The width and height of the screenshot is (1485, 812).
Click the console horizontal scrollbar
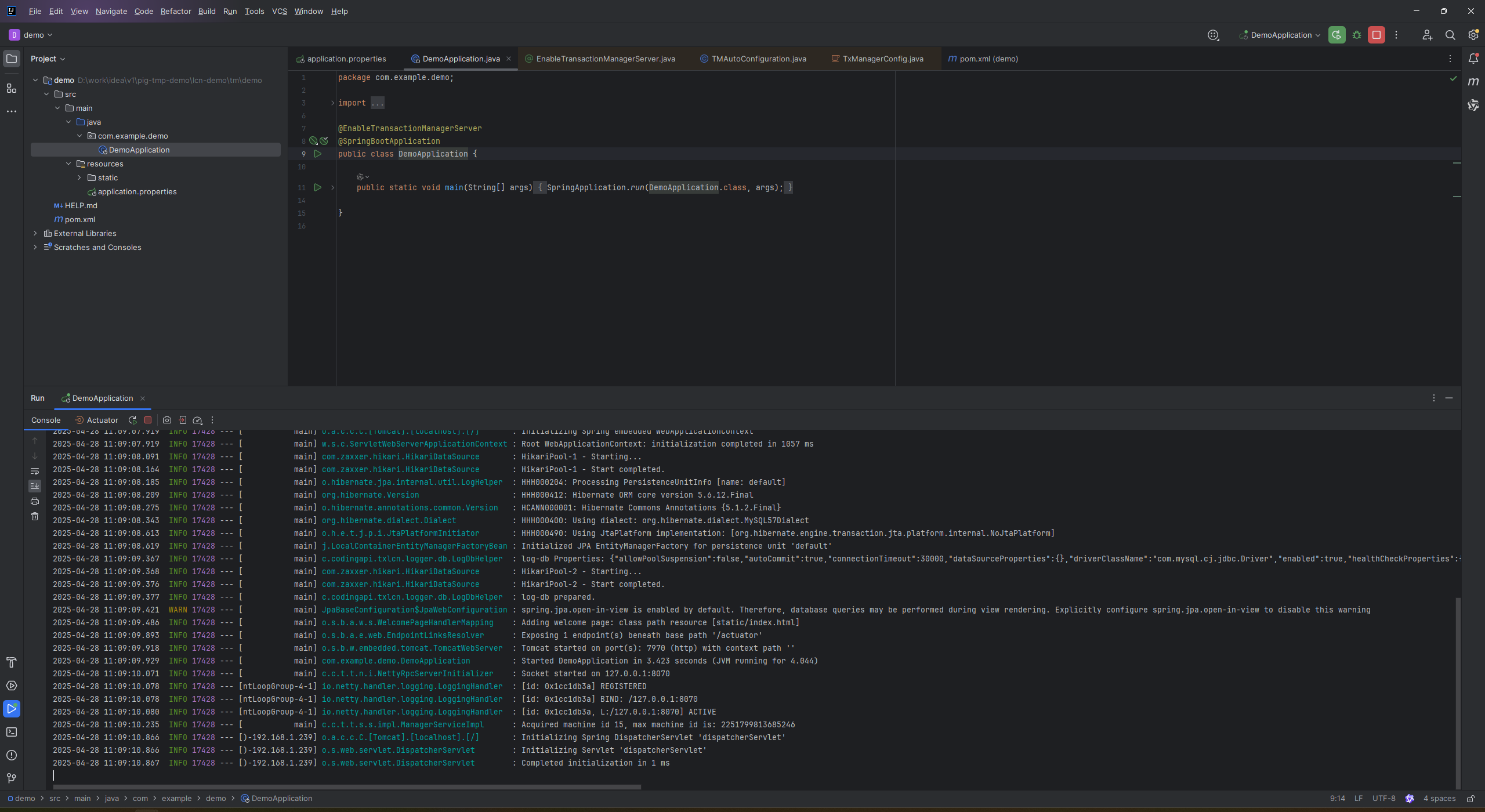tap(347, 787)
